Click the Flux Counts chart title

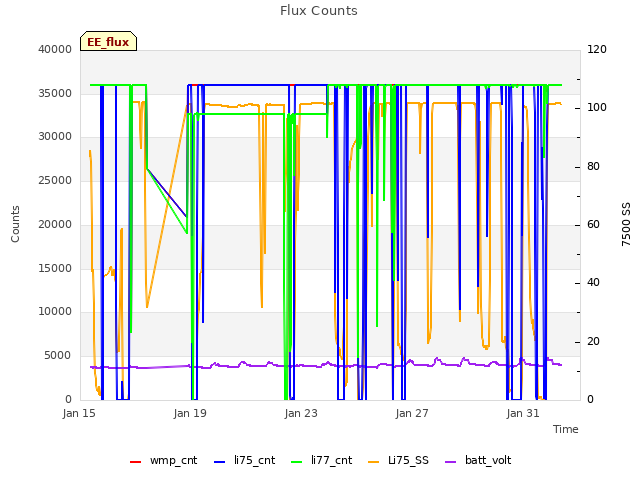pyautogui.click(x=319, y=11)
